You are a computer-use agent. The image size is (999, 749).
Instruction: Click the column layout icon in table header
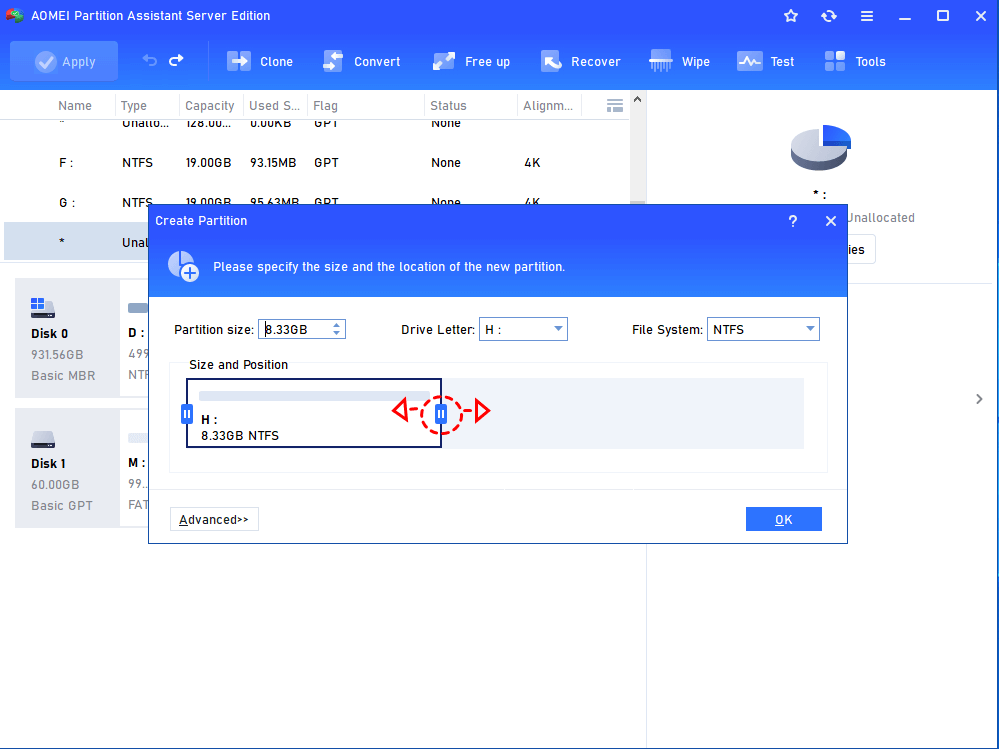click(615, 106)
